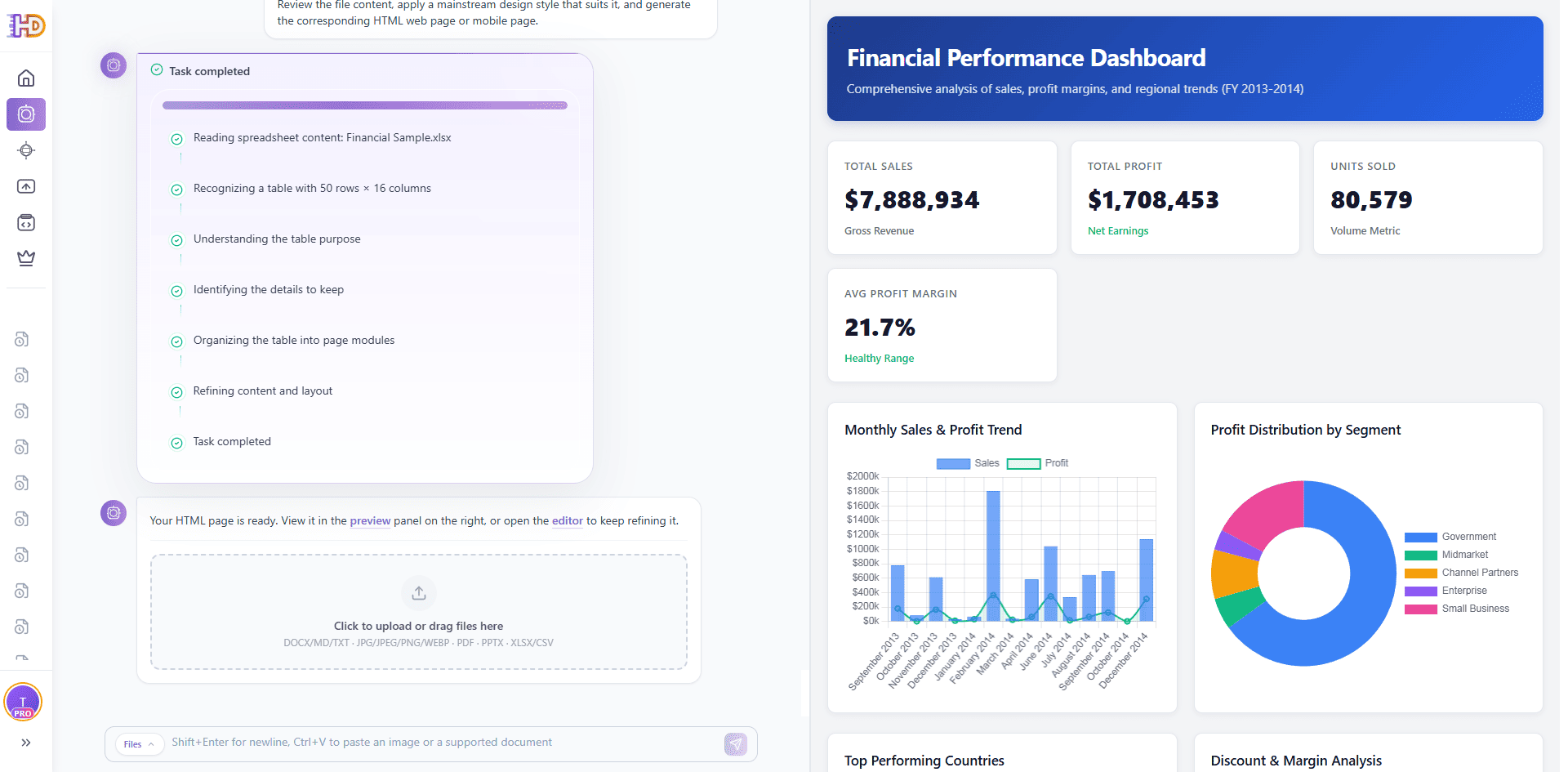The height and width of the screenshot is (772, 1568).
Task: Click check icon for Refining content and layout
Action: coord(176,392)
